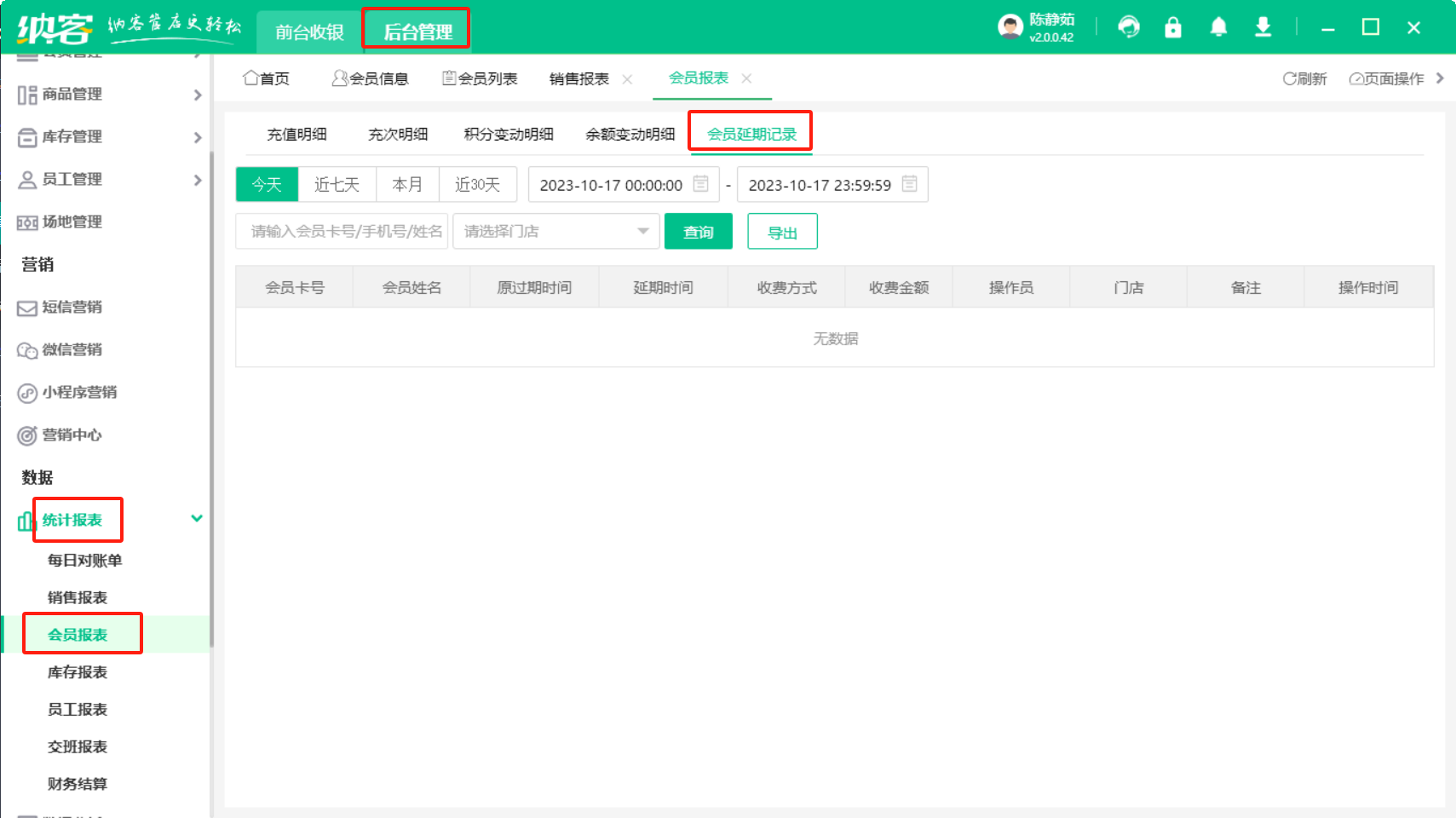The width and height of the screenshot is (1456, 818).
Task: Select the 本月 date range
Action: 407,185
